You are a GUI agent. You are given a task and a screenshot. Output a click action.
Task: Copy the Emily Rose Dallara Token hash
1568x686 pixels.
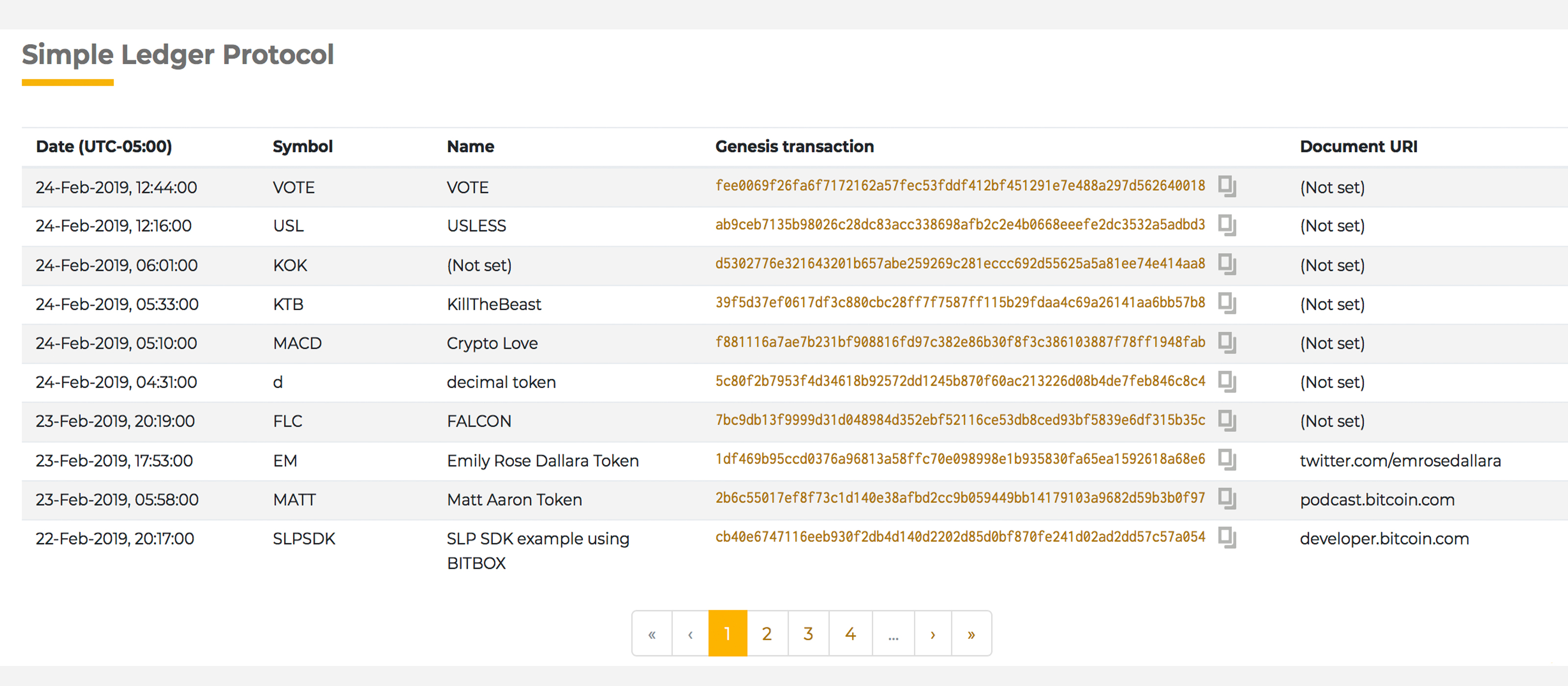coord(1227,460)
